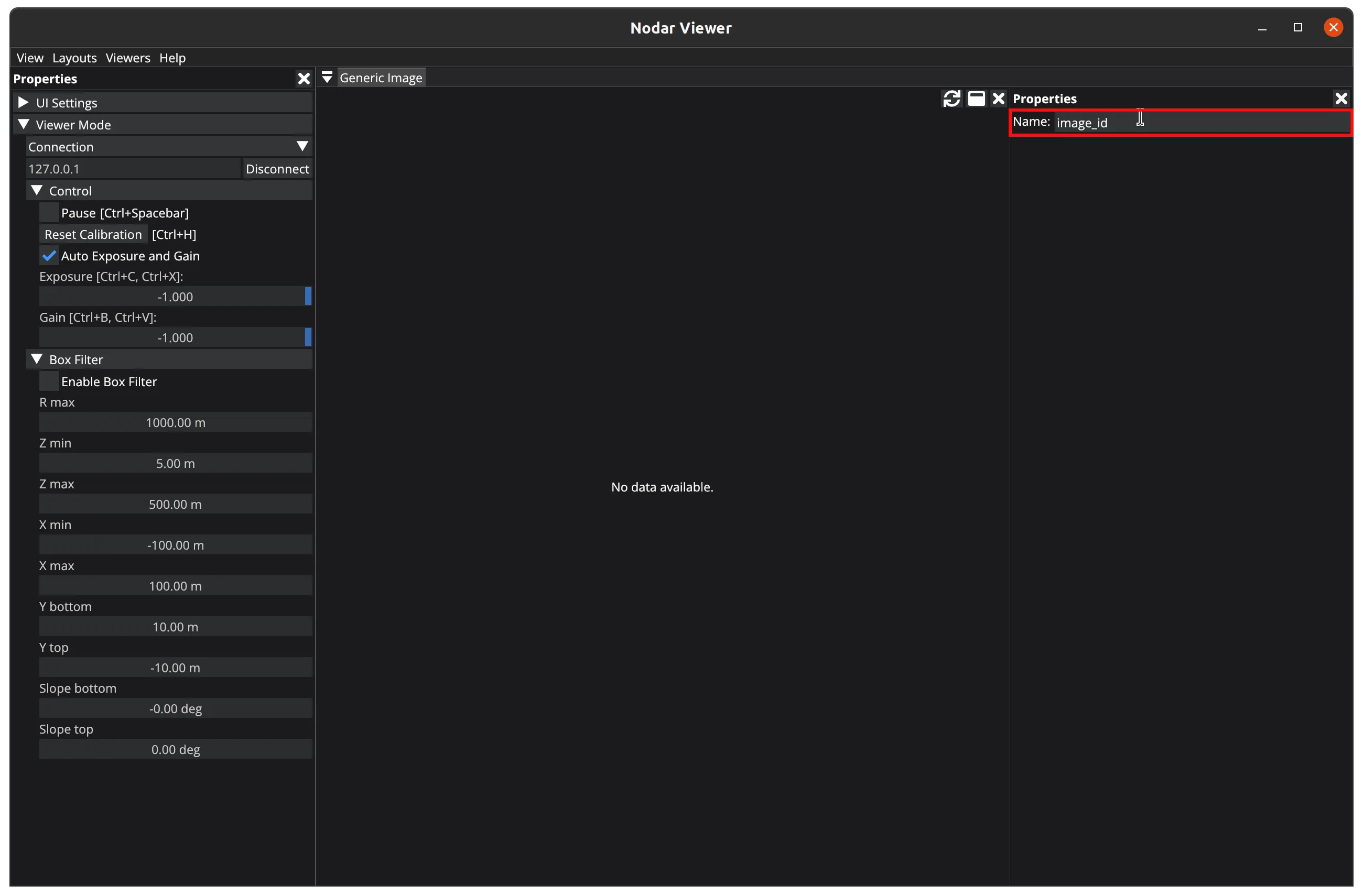Image resolution: width=1363 pixels, height=896 pixels.
Task: Open the Viewers menu
Action: click(x=128, y=58)
